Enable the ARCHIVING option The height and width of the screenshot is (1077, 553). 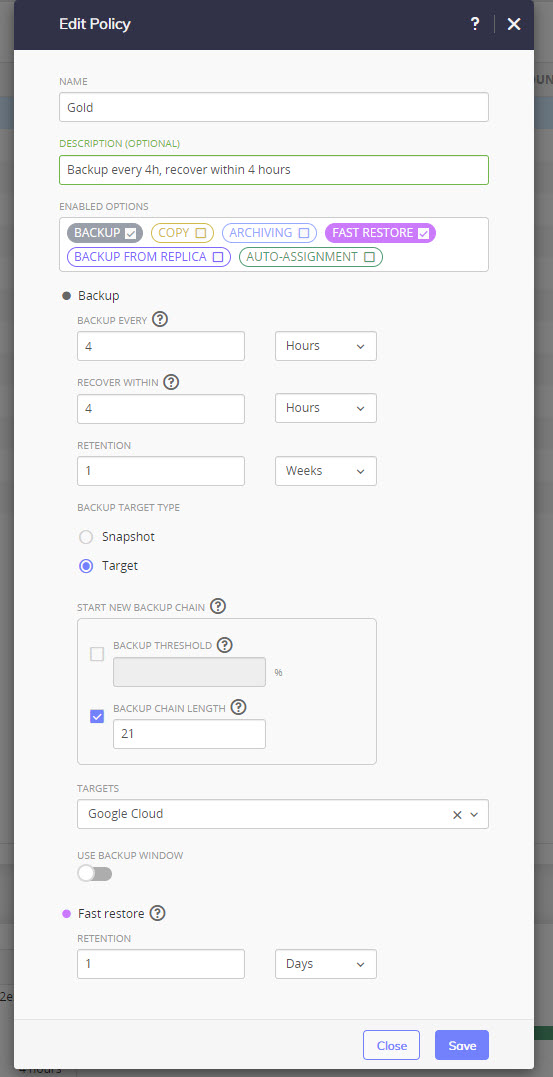click(x=269, y=233)
